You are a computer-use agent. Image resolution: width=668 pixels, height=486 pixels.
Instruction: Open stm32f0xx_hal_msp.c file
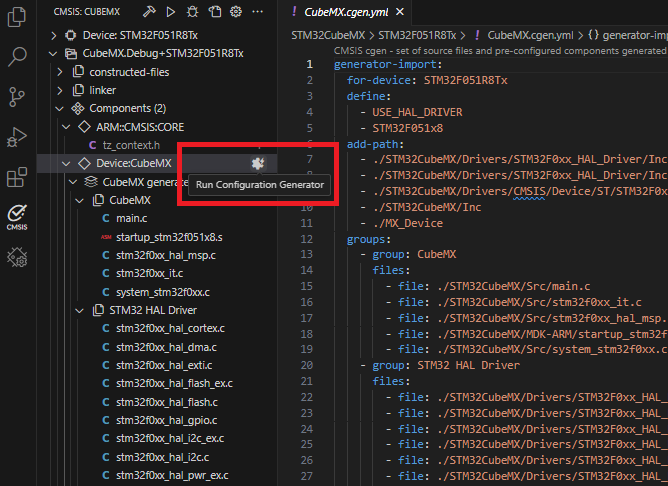click(x=166, y=256)
